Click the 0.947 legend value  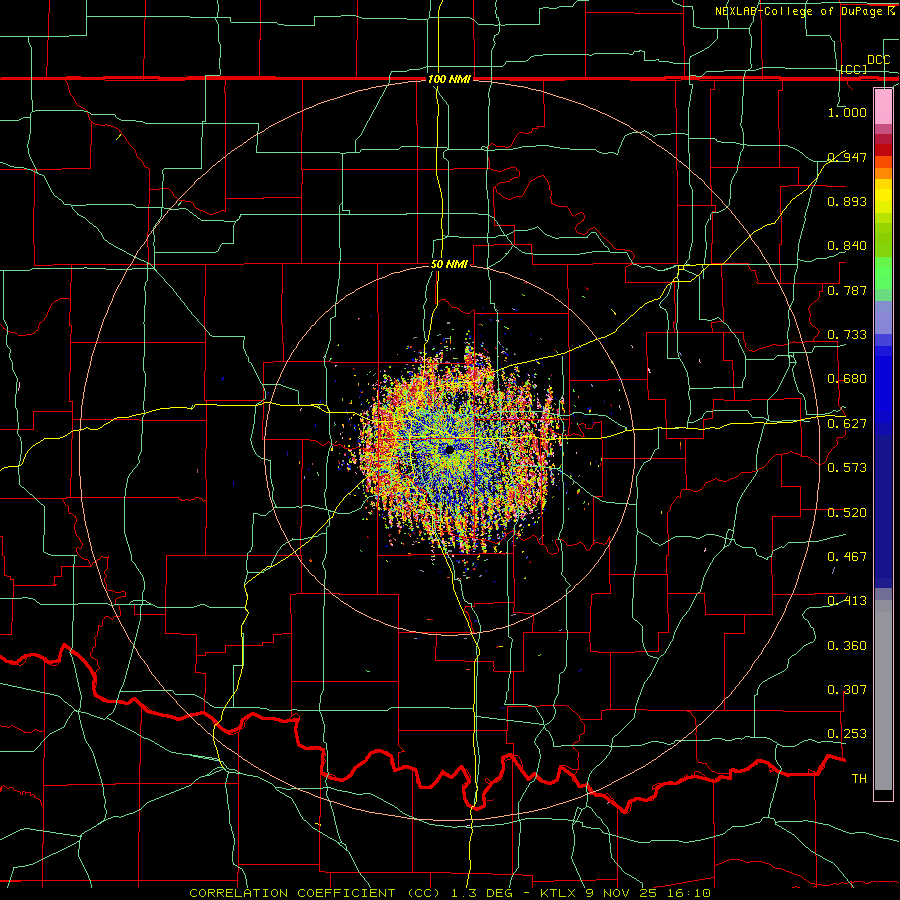click(x=847, y=157)
